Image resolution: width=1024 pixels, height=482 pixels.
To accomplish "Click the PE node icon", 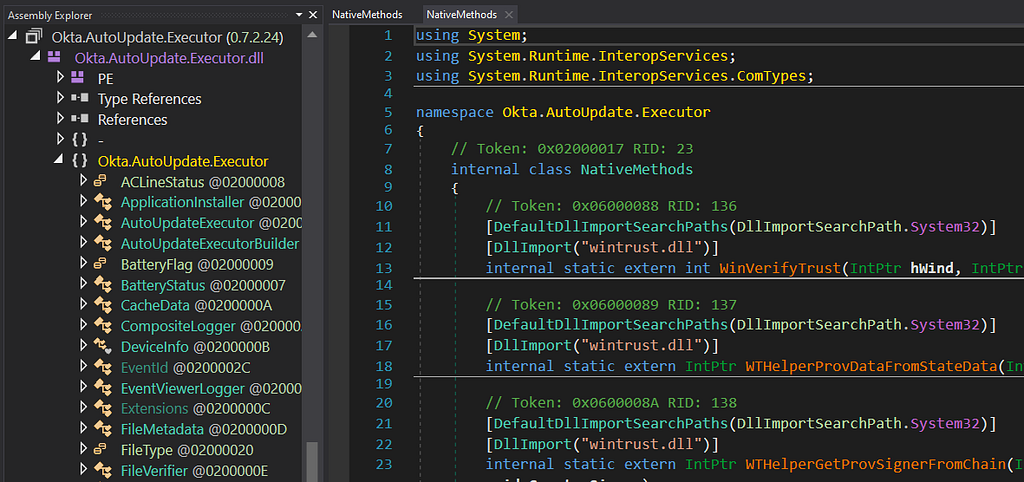I will [x=78, y=78].
